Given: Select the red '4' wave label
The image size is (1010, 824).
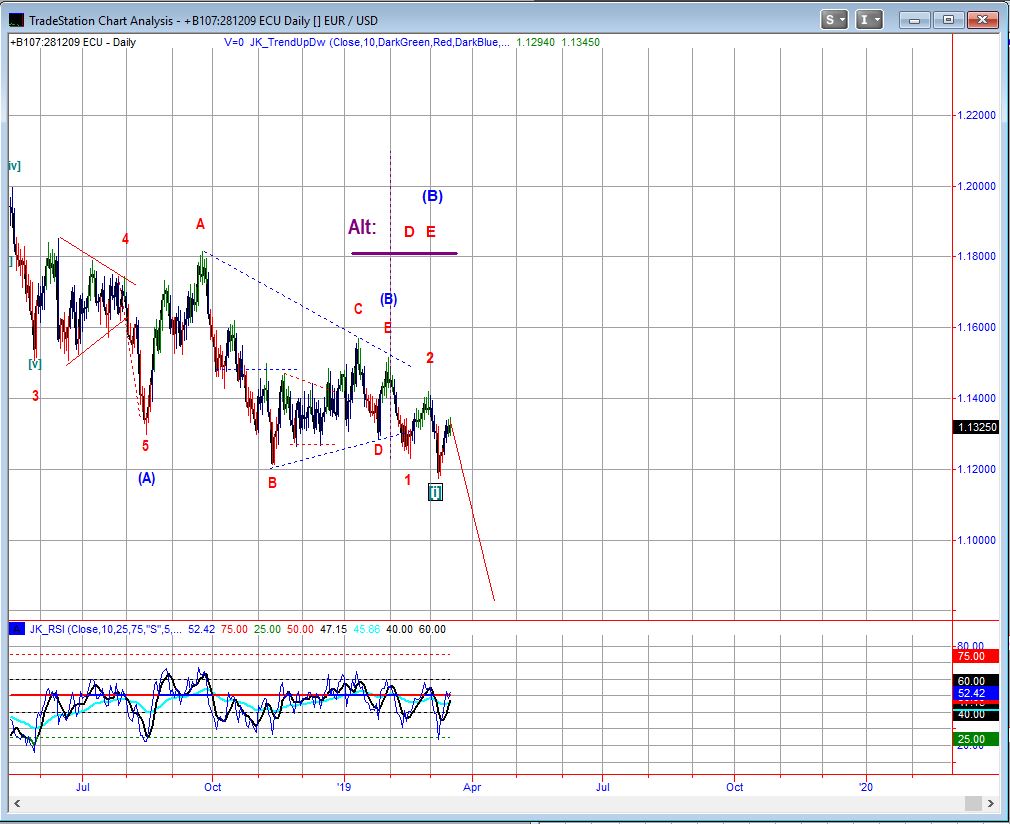Looking at the screenshot, I should point(126,239).
